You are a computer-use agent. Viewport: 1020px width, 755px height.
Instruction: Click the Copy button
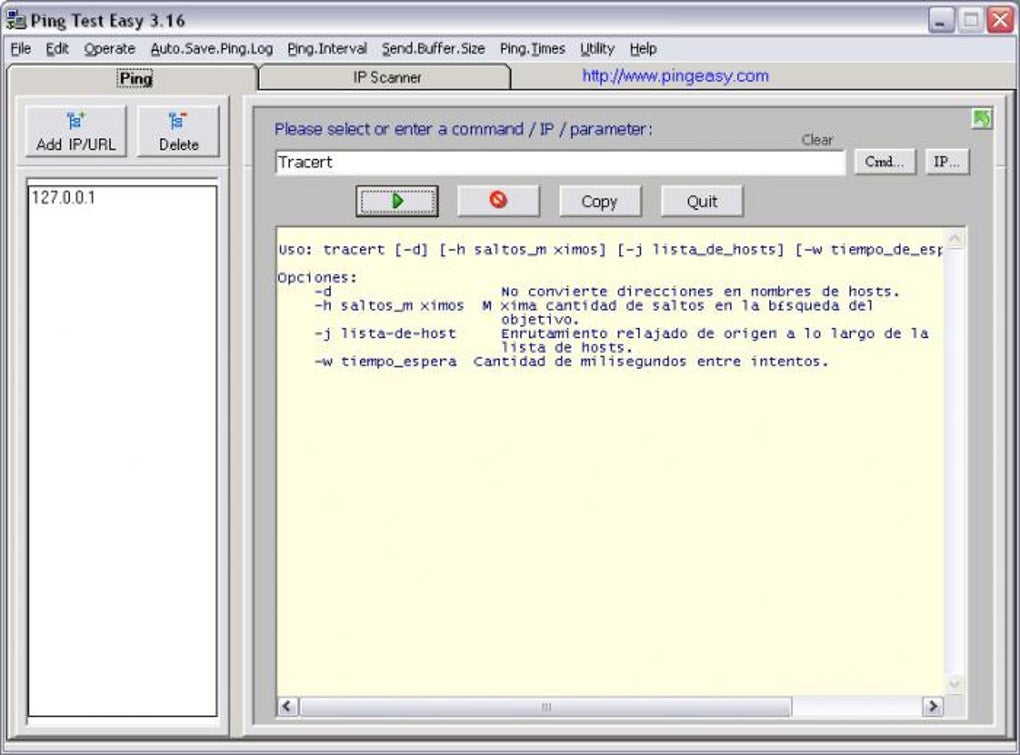pos(599,201)
